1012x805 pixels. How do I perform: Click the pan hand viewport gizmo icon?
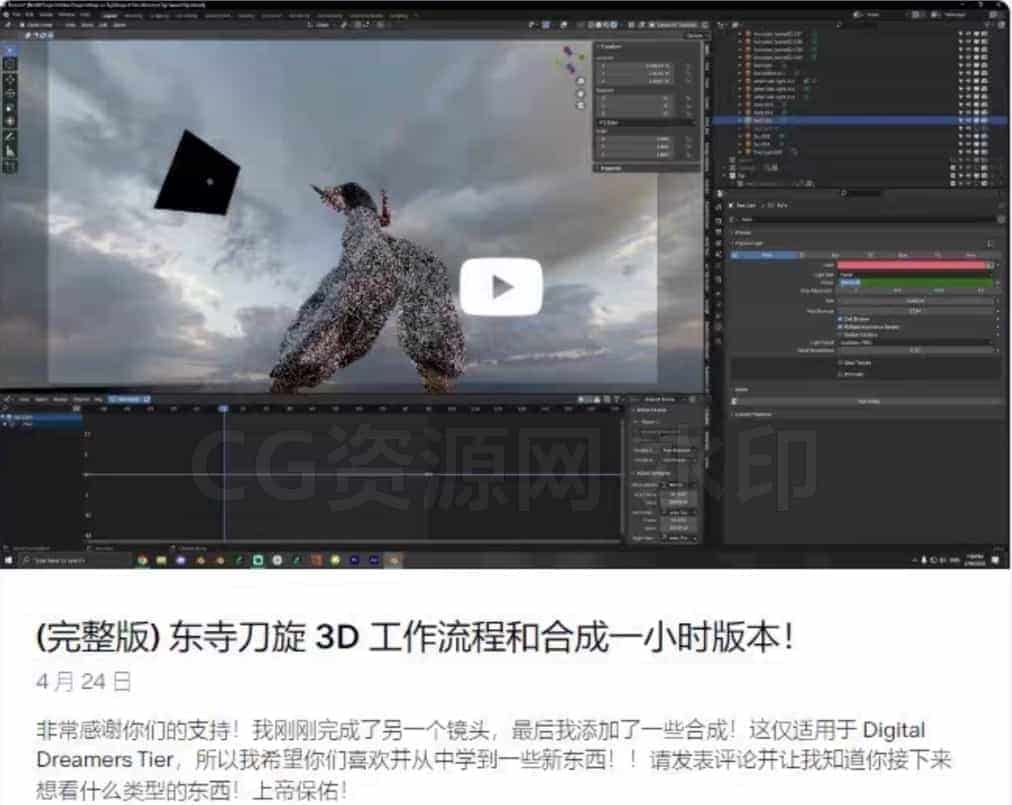[x=580, y=94]
